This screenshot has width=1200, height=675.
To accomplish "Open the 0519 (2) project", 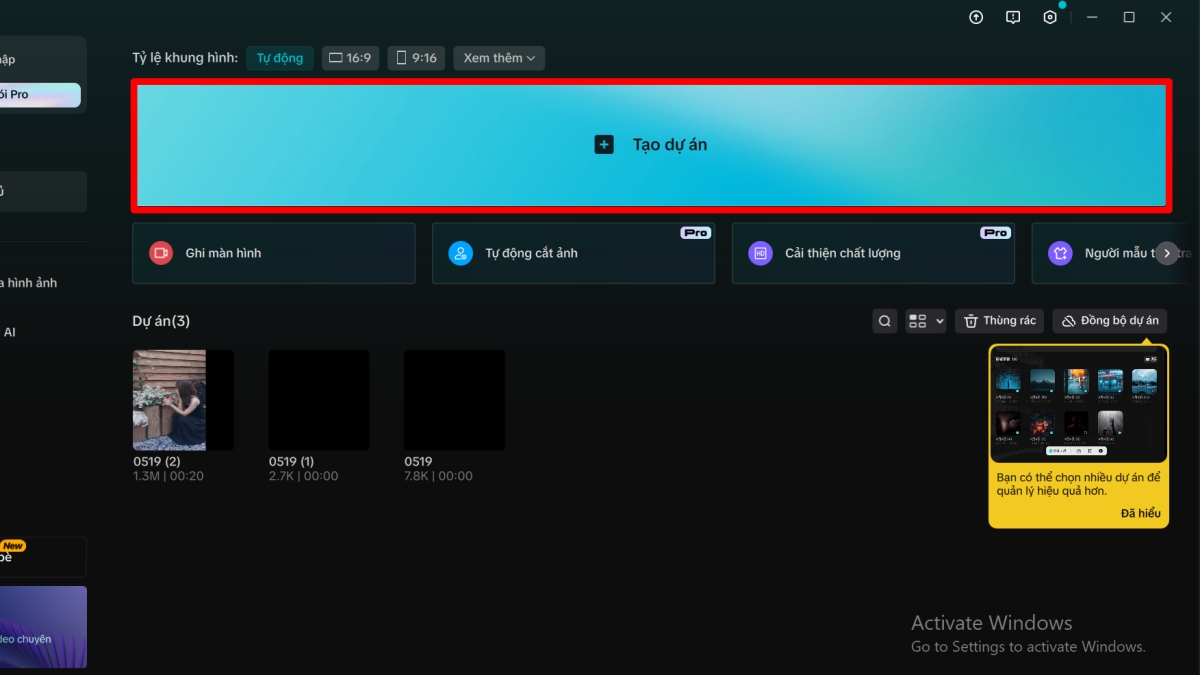I will pyautogui.click(x=183, y=399).
